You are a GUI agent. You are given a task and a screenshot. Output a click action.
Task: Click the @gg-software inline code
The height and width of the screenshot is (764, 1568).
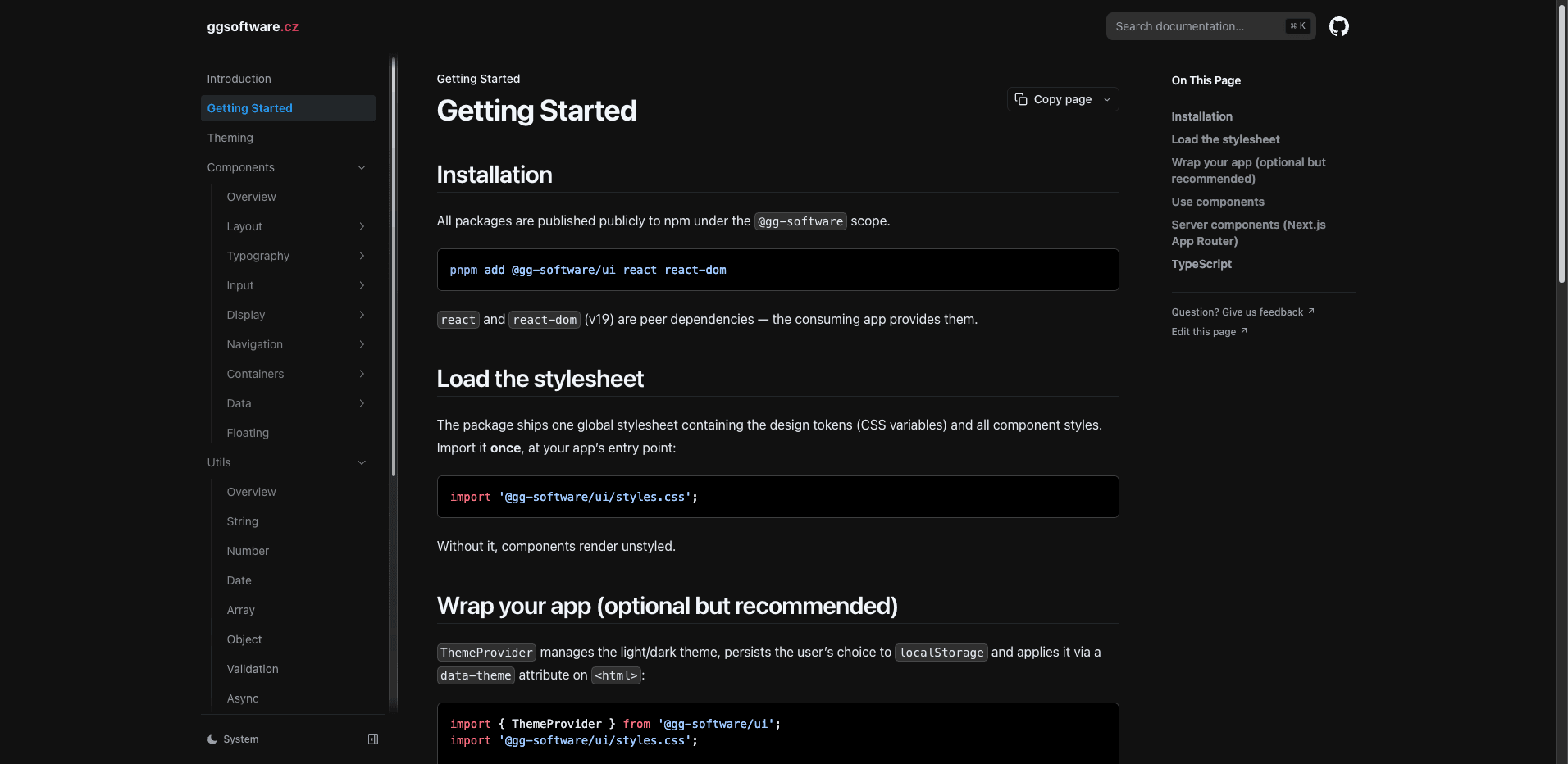(800, 221)
